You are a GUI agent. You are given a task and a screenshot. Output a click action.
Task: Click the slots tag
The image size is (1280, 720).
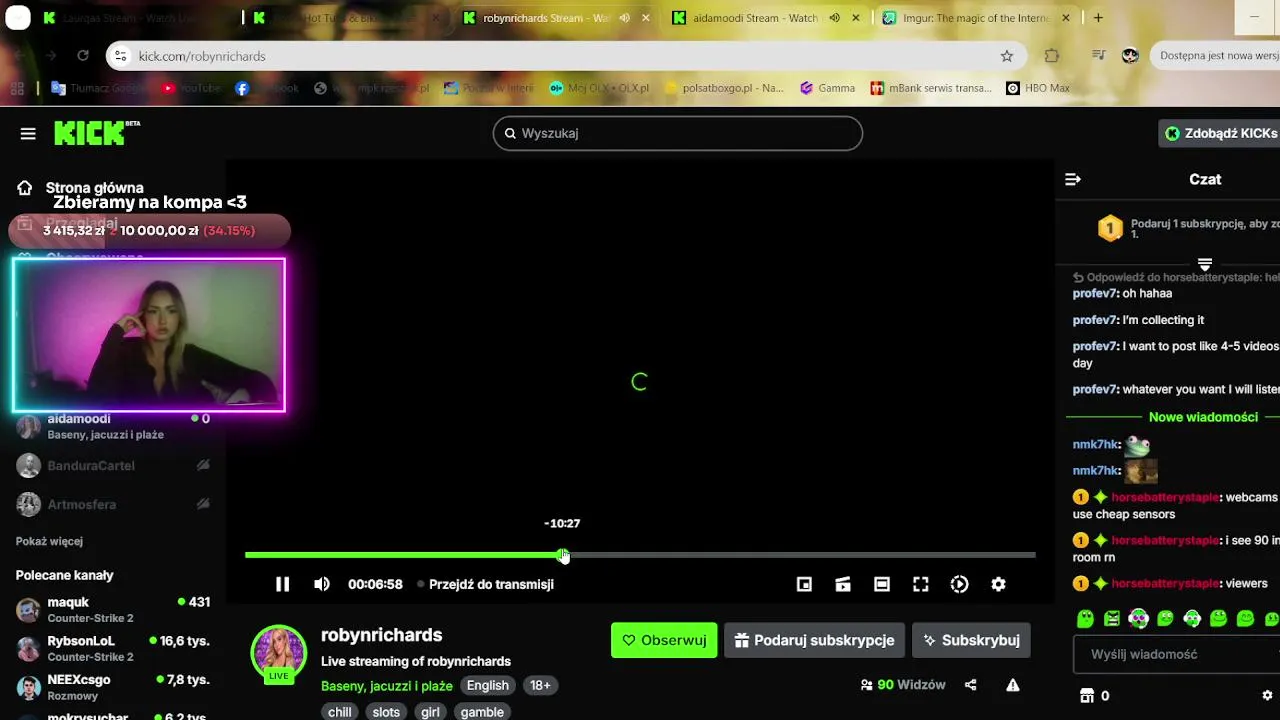(386, 712)
